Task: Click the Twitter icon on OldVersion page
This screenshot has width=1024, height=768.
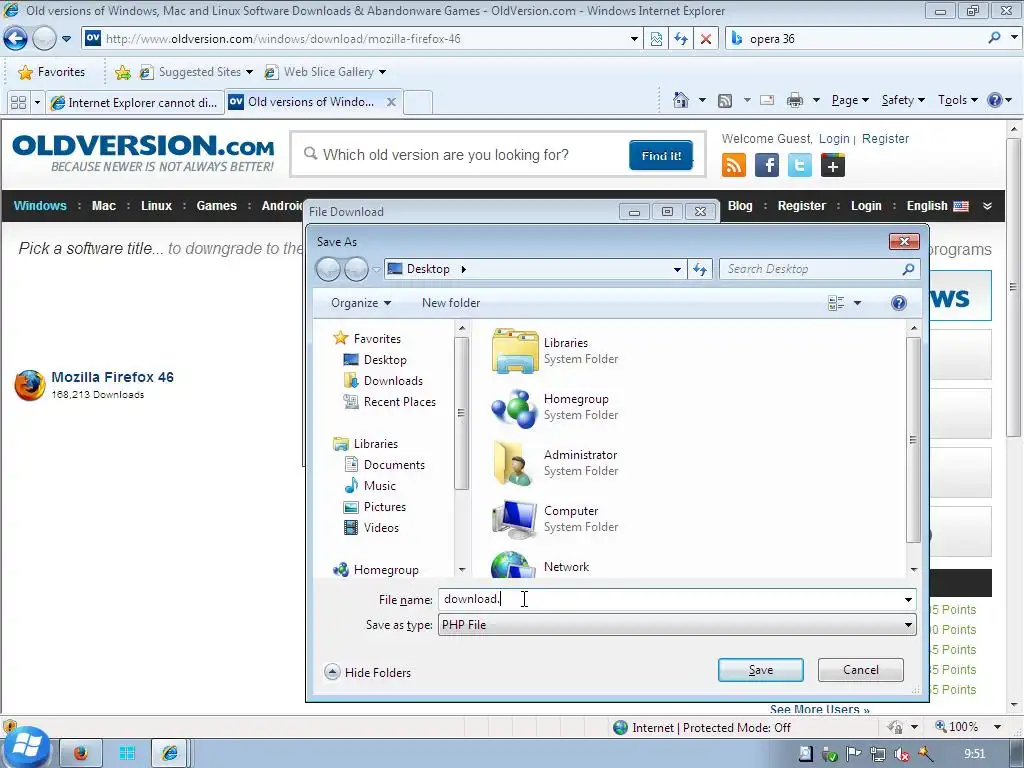Action: (x=799, y=165)
